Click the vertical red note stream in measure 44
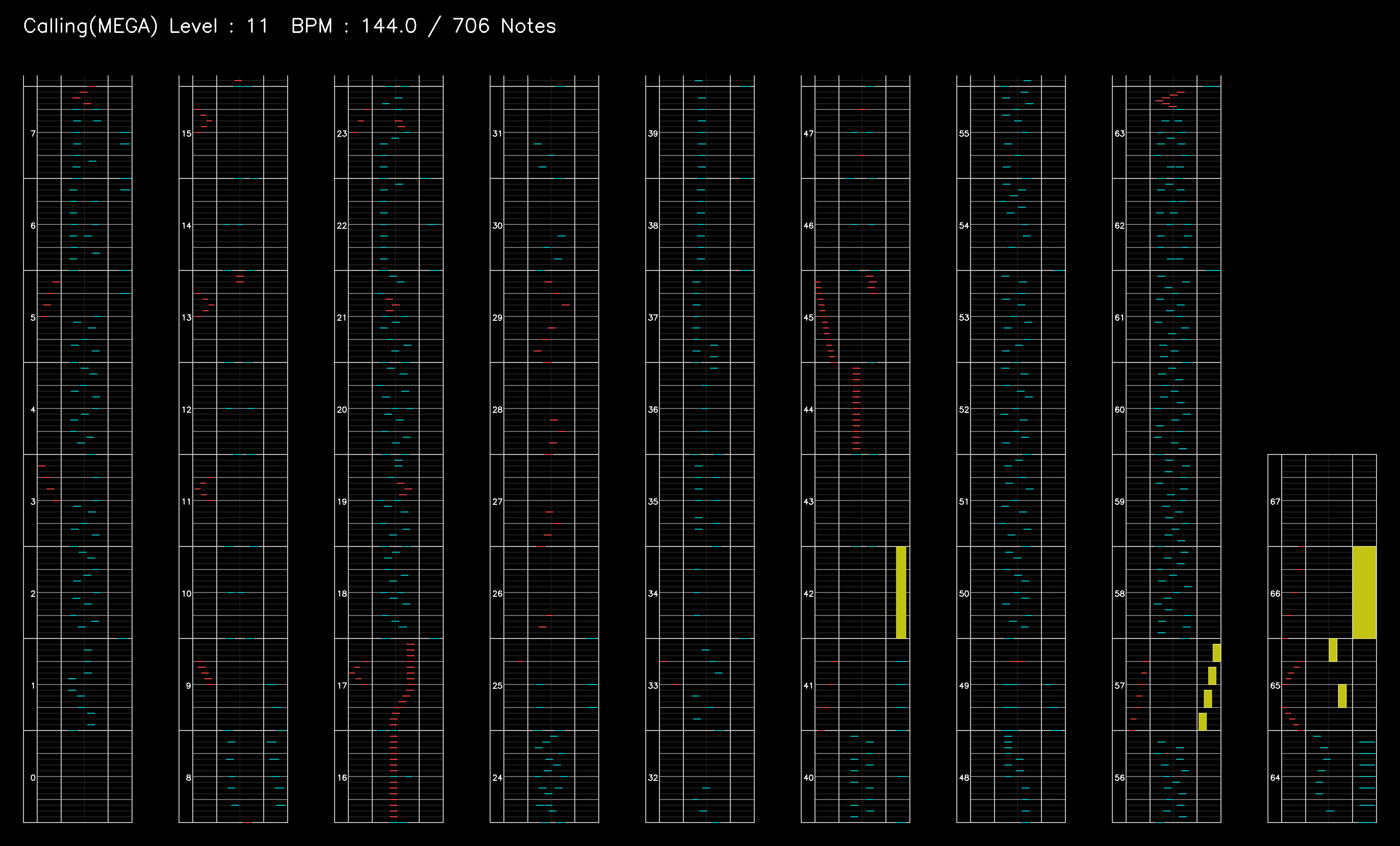The image size is (1400, 846). (x=856, y=409)
